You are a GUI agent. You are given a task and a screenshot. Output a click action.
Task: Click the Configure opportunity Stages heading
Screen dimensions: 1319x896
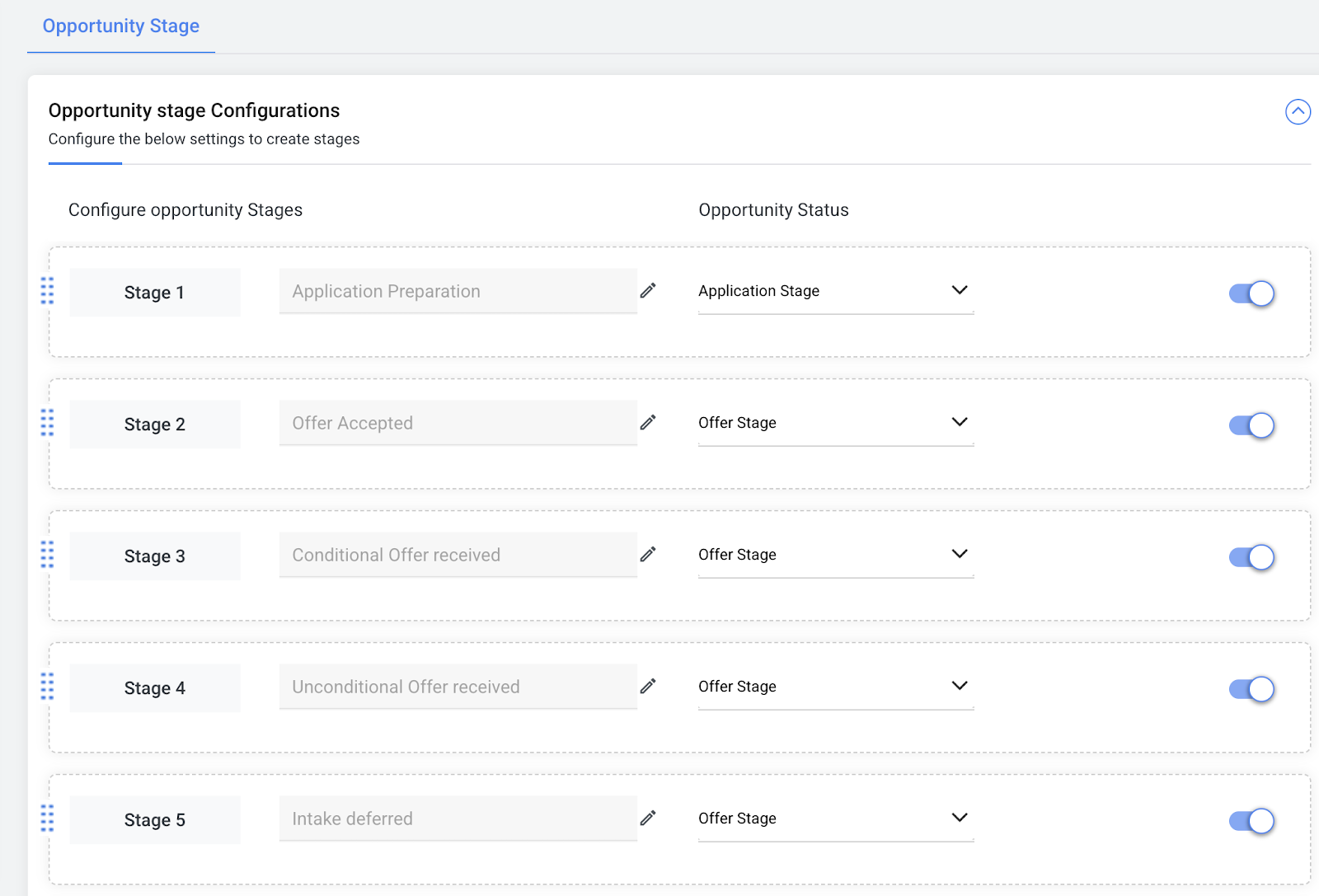coord(185,210)
